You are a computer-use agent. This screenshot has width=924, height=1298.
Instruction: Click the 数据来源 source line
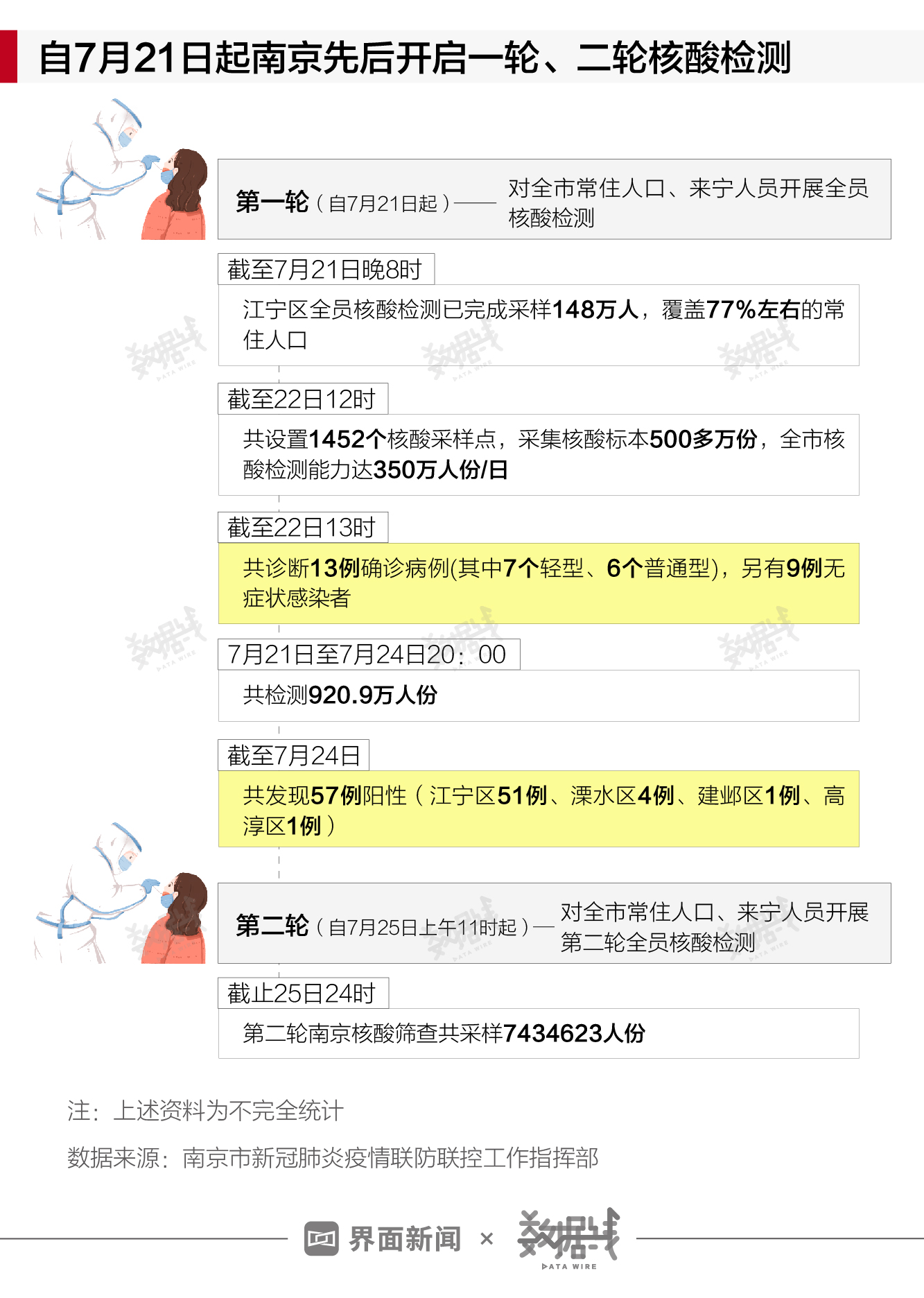[x=333, y=1158]
